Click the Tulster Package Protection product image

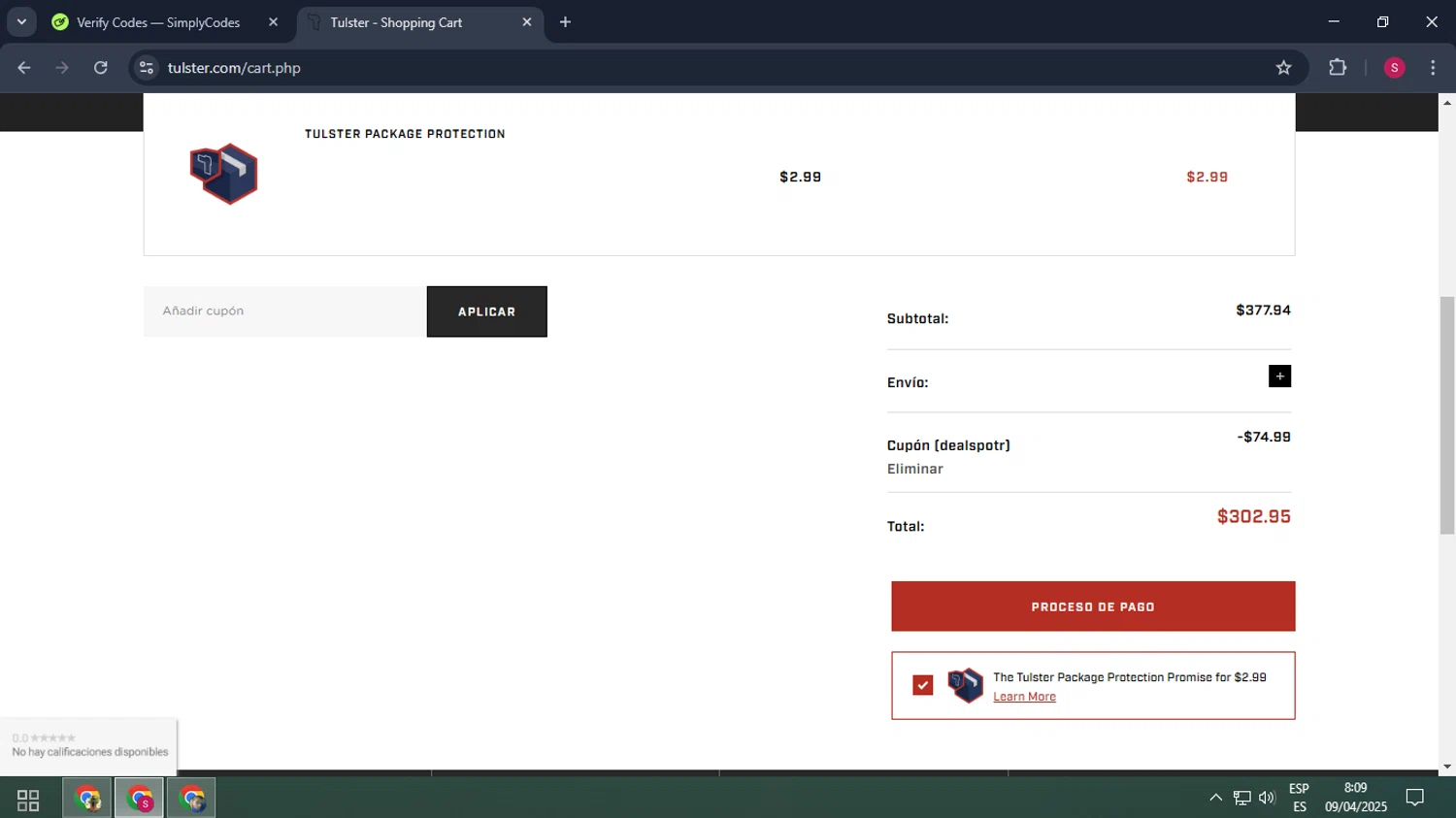click(x=223, y=175)
